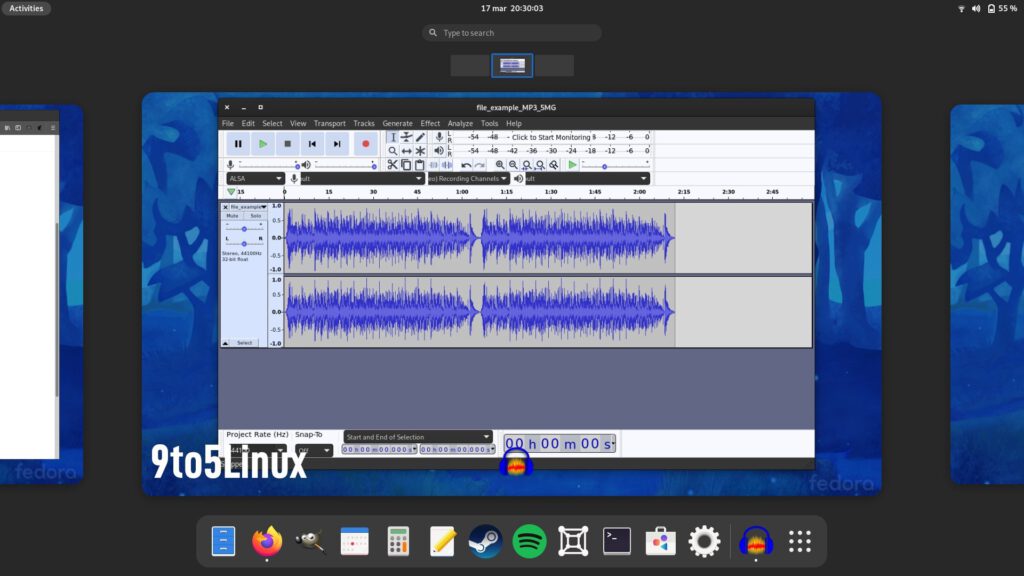The image size is (1024, 576).
Task: Toggle zoom with the zoom toggle icon
Action: point(554,165)
